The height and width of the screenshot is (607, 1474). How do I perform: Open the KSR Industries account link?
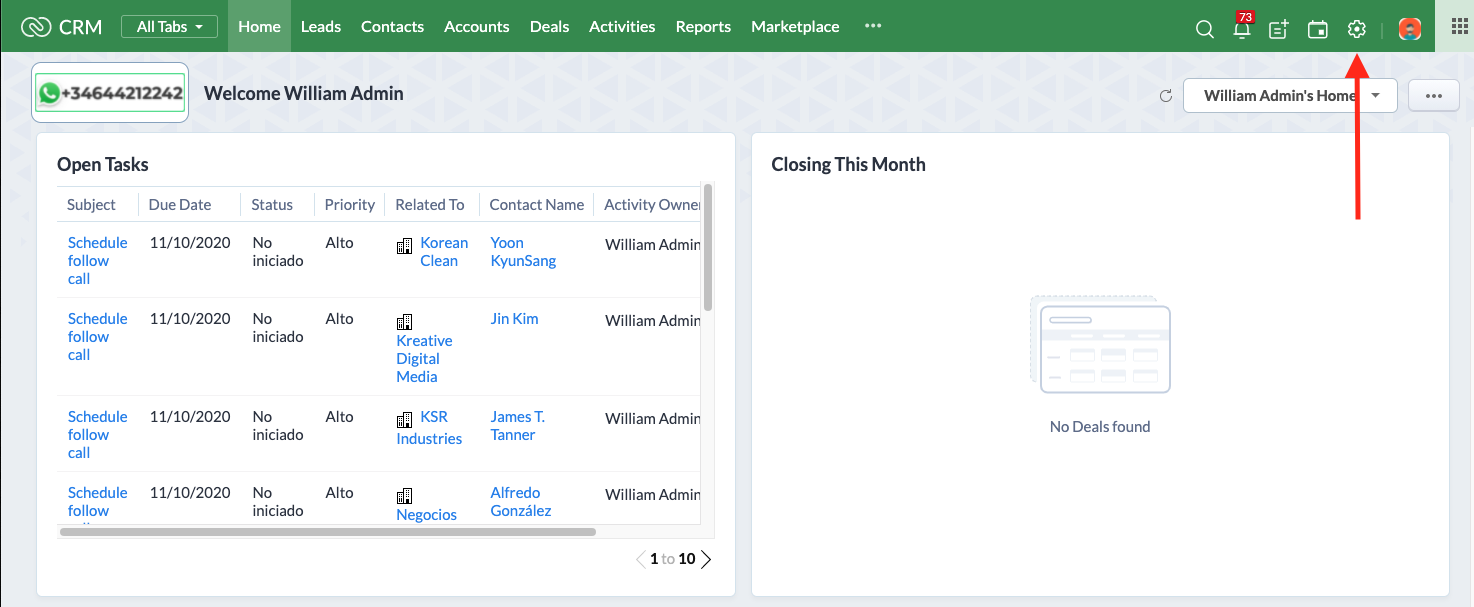(x=430, y=428)
